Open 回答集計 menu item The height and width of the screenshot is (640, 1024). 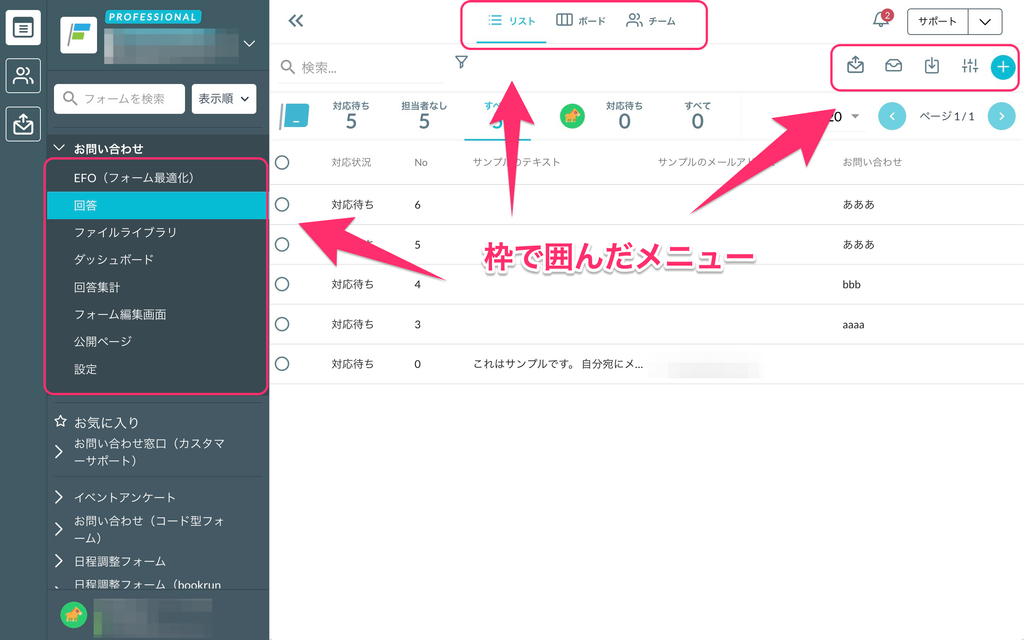click(x=157, y=287)
